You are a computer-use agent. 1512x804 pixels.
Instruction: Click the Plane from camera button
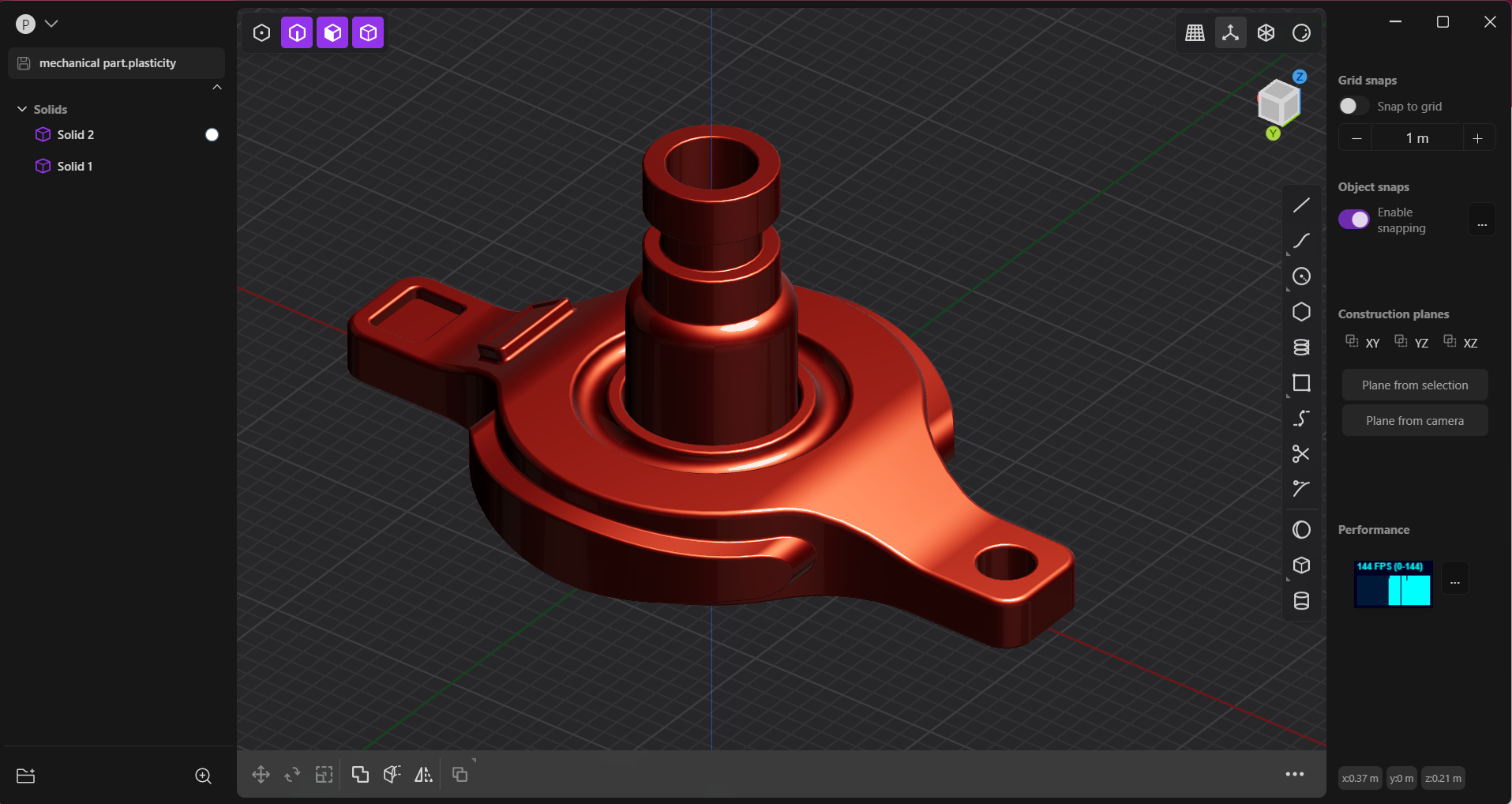(x=1413, y=420)
